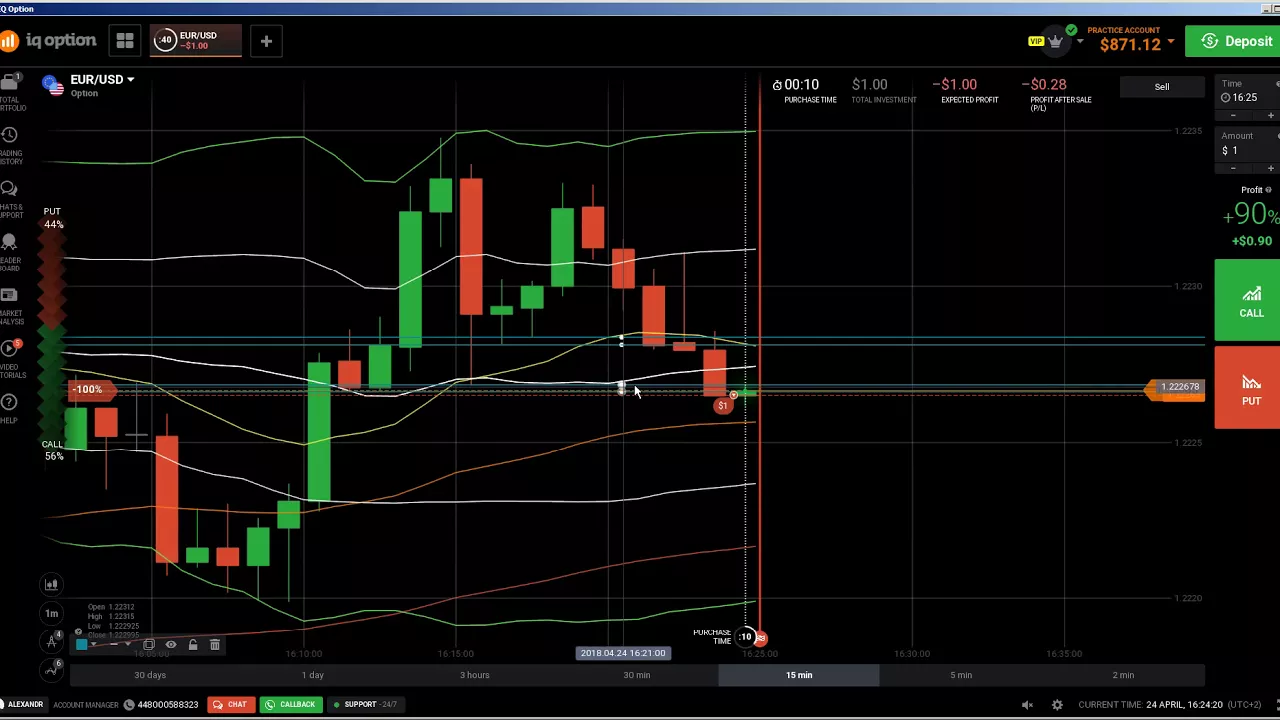Viewport: 1280px width, 720px height.
Task: Request a CALLBACK from the manager
Action: tap(291, 705)
